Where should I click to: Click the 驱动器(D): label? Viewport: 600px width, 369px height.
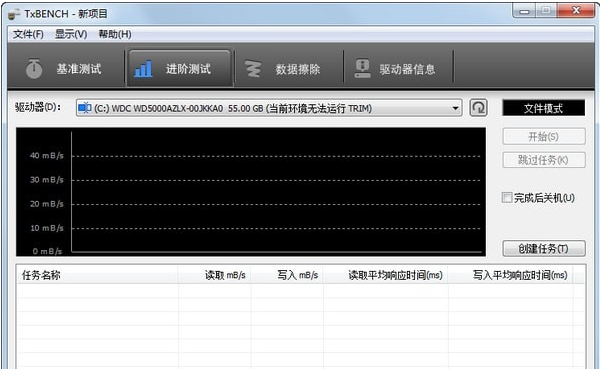pos(38,107)
